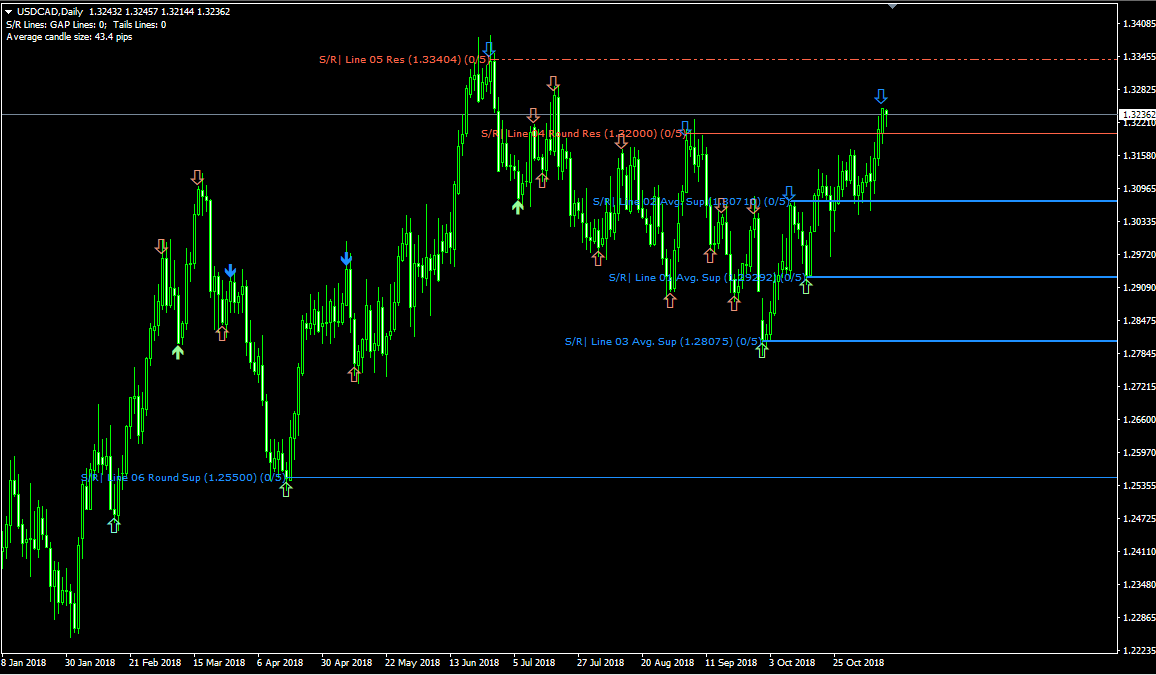Click the 8 Jan 2018 date label
This screenshot has width=1156, height=675.
tap(24, 662)
